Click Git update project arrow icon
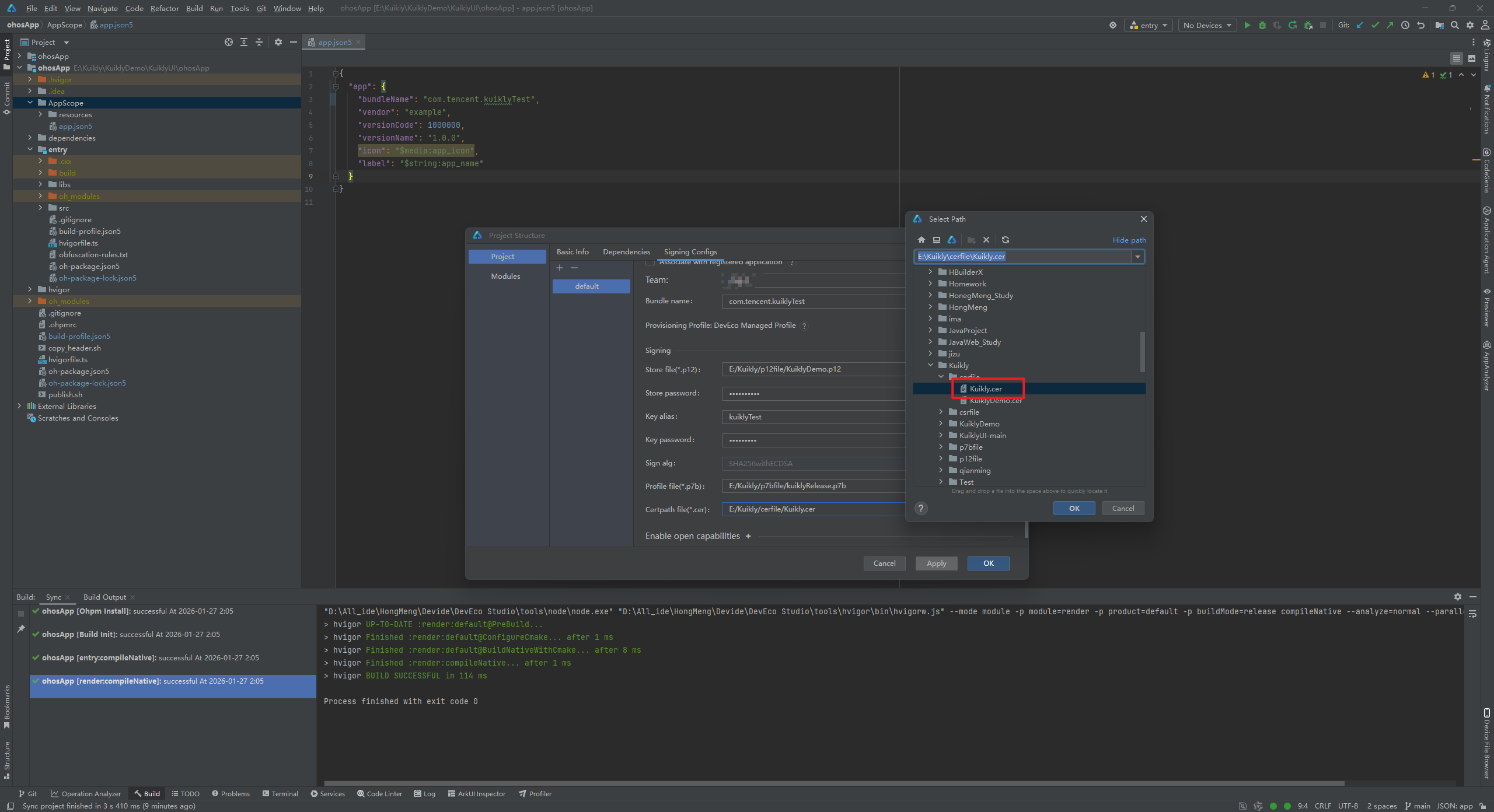The image size is (1494, 812). [x=1360, y=25]
